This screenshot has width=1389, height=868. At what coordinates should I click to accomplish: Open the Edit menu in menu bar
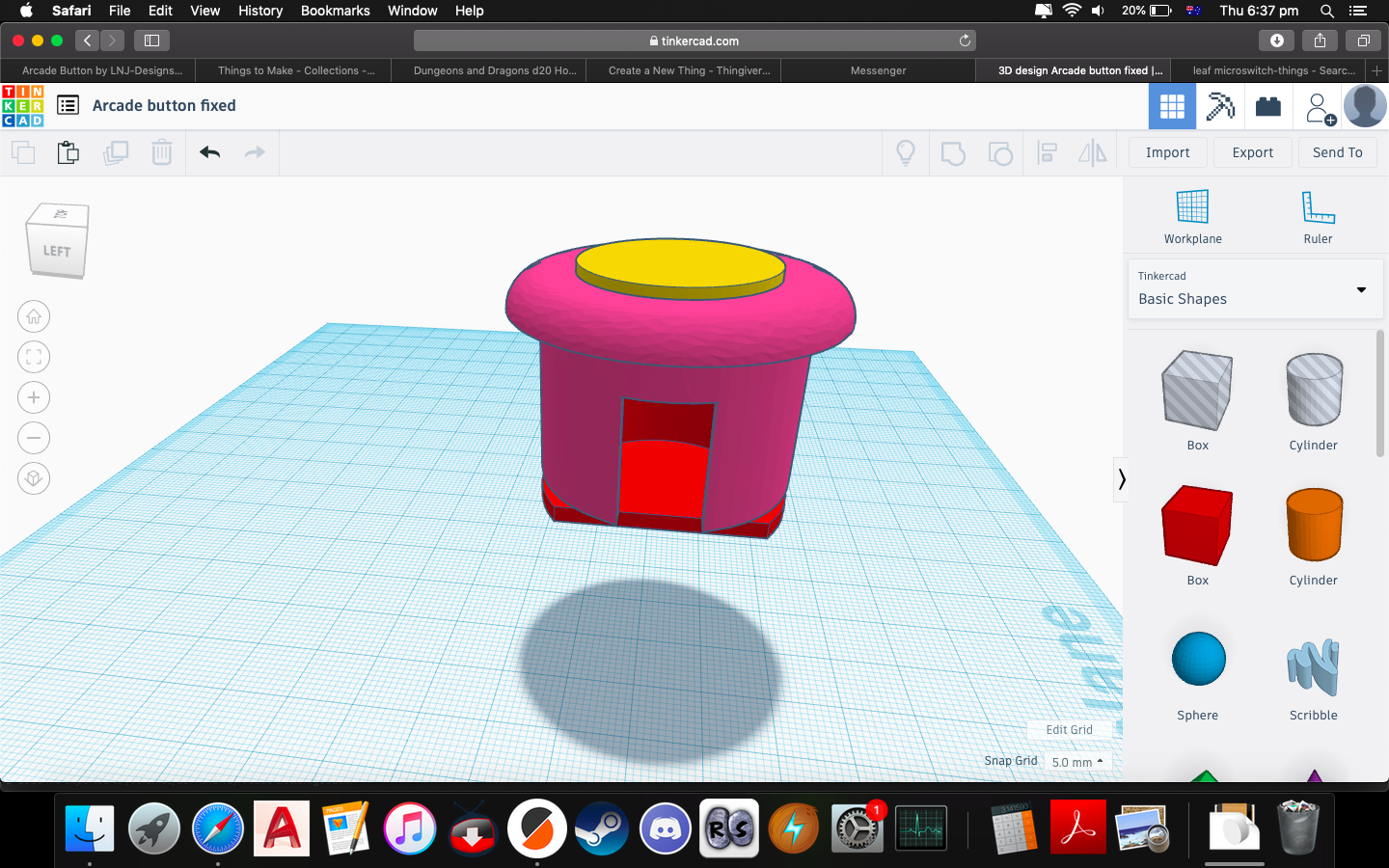tap(160, 11)
